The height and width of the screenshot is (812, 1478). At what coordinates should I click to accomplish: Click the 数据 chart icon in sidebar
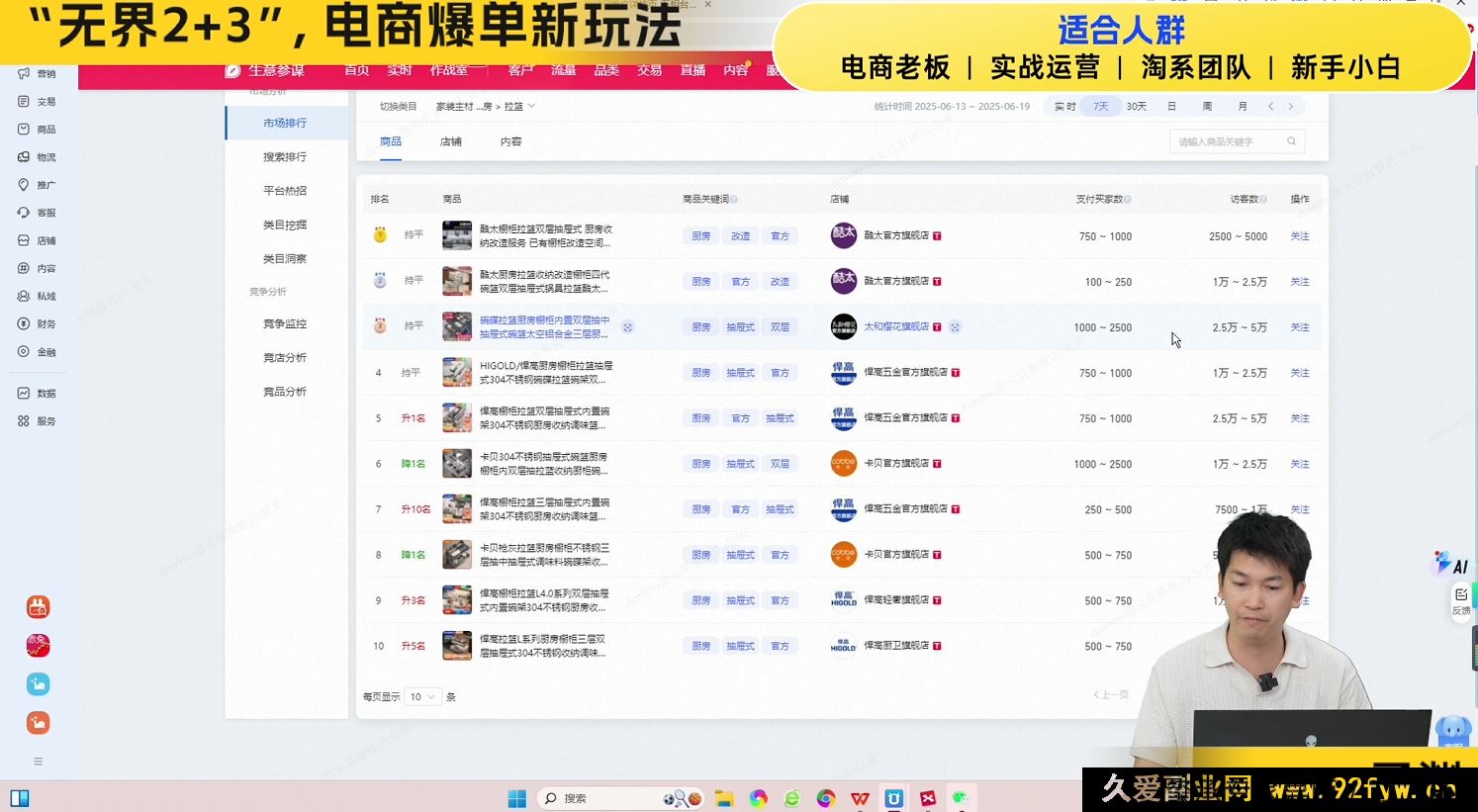pos(24,393)
